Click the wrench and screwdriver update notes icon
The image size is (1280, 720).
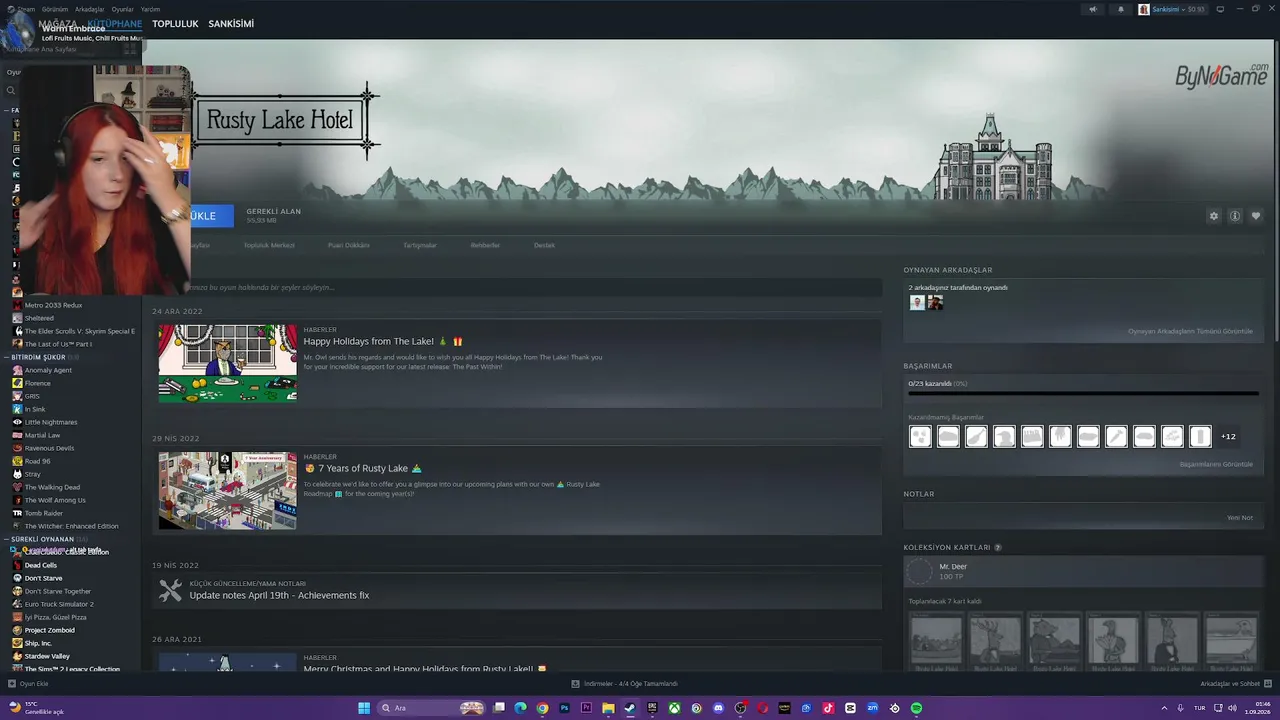[x=171, y=591]
